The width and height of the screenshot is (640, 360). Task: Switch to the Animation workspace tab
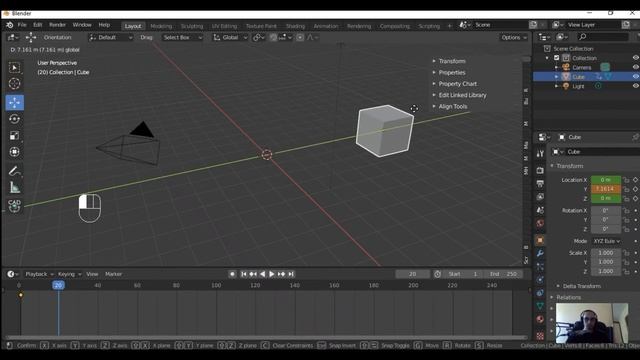click(x=326, y=26)
